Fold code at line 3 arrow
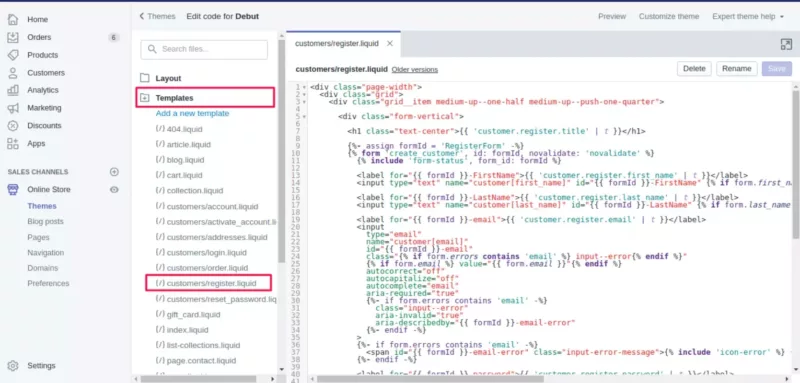 click(305, 101)
